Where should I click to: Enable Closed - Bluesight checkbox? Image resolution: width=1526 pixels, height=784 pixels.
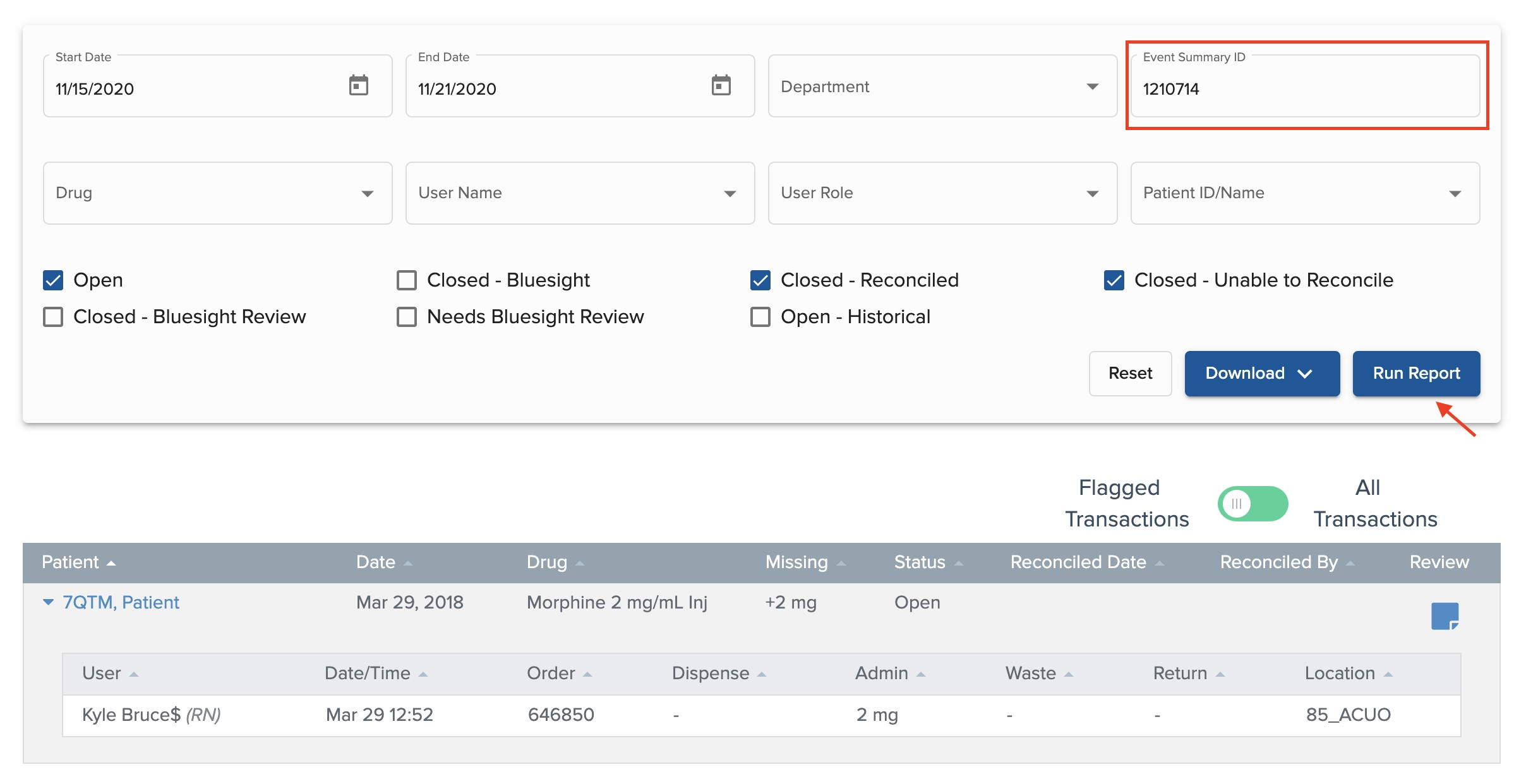pyautogui.click(x=407, y=280)
